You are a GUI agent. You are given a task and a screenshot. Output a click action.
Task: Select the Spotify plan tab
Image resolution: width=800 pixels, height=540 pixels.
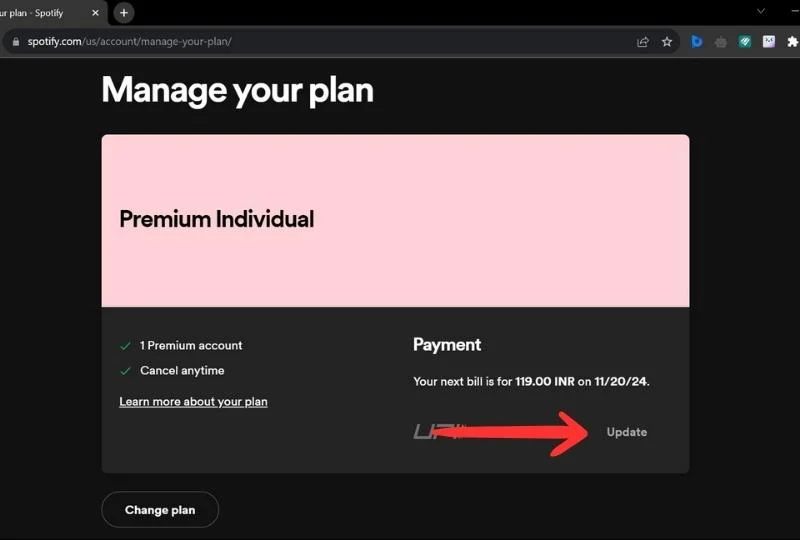(x=40, y=13)
